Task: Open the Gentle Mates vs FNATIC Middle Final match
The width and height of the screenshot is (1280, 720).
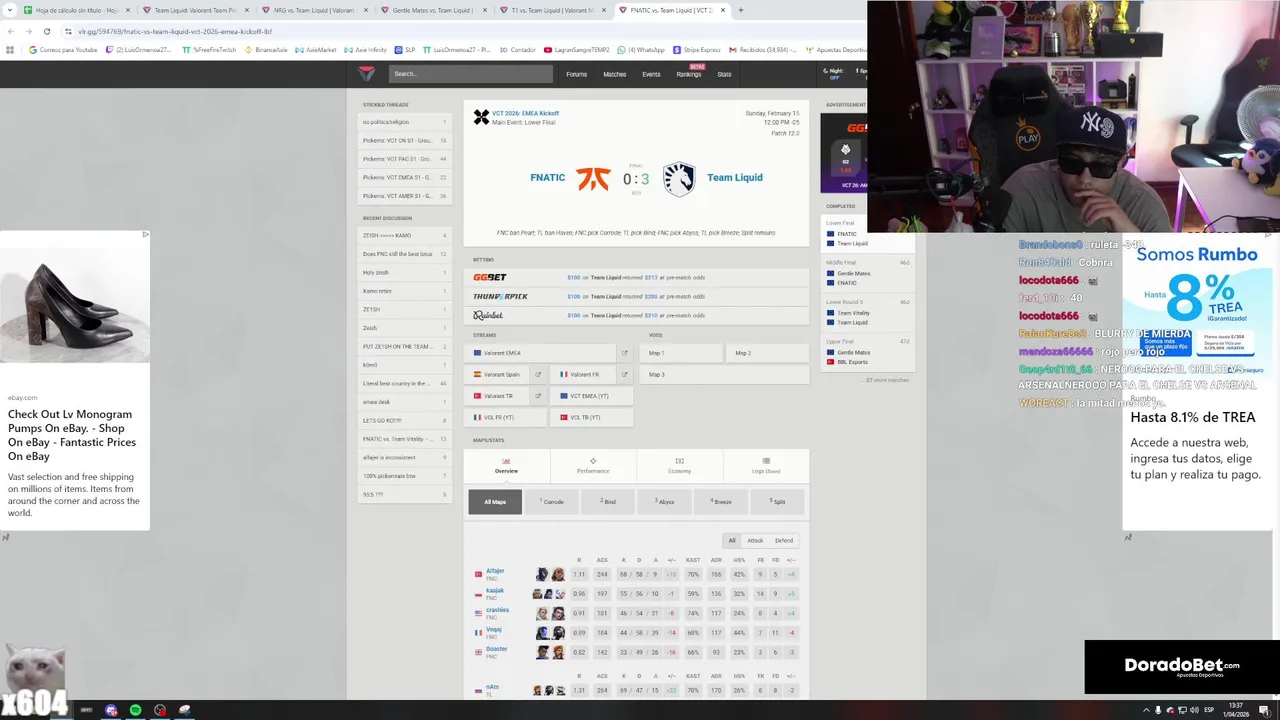Action: coord(868,273)
